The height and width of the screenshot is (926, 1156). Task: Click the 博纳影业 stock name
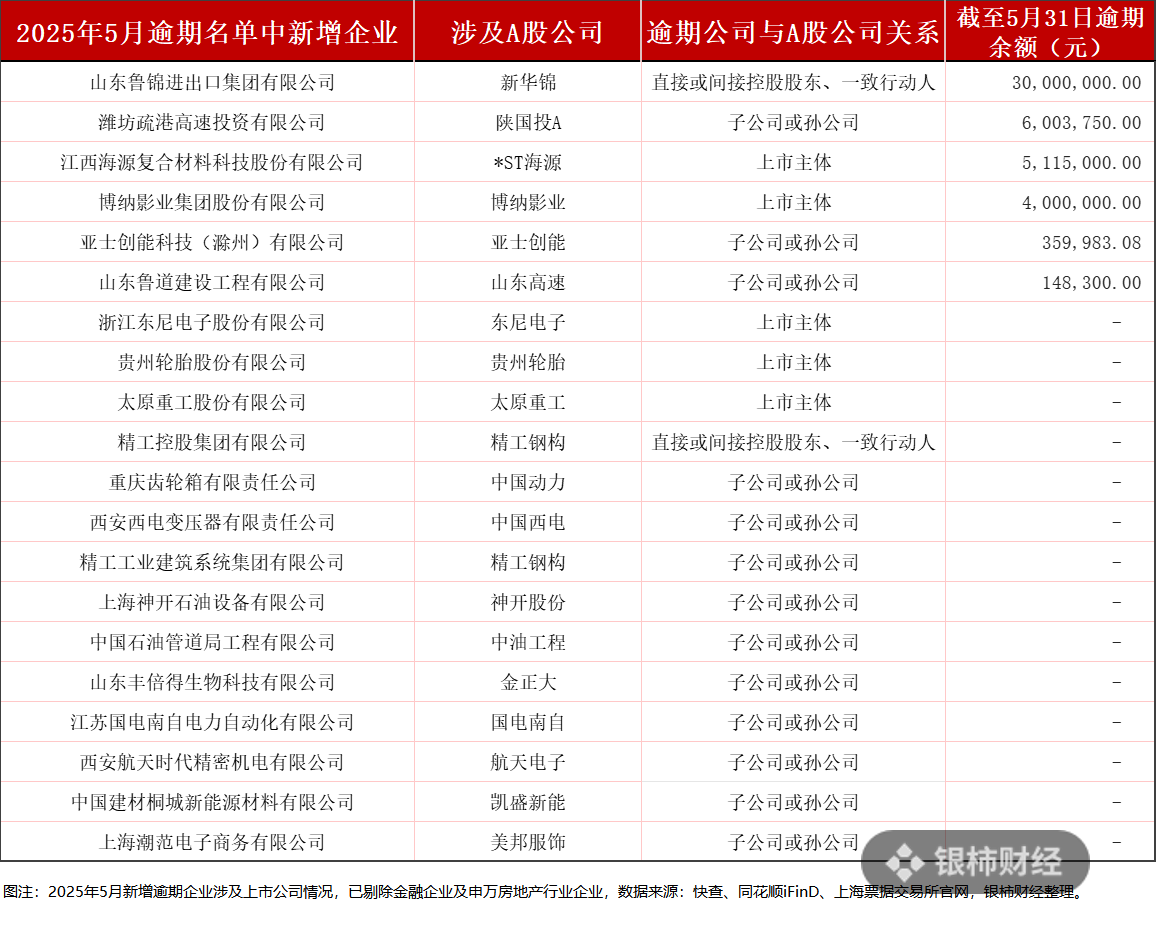click(x=527, y=202)
